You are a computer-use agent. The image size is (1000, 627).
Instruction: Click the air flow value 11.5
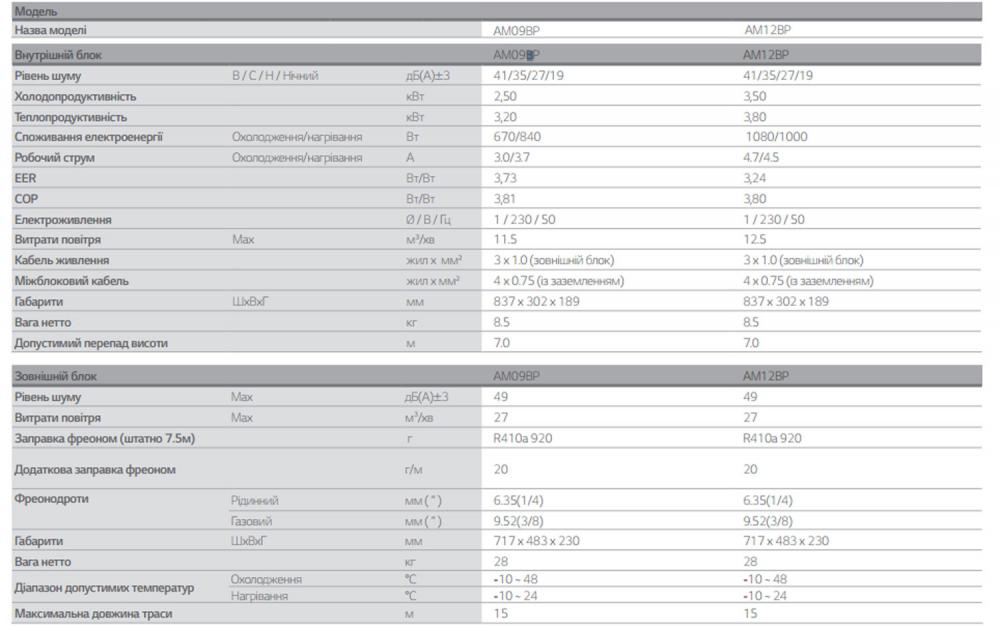[x=504, y=240]
